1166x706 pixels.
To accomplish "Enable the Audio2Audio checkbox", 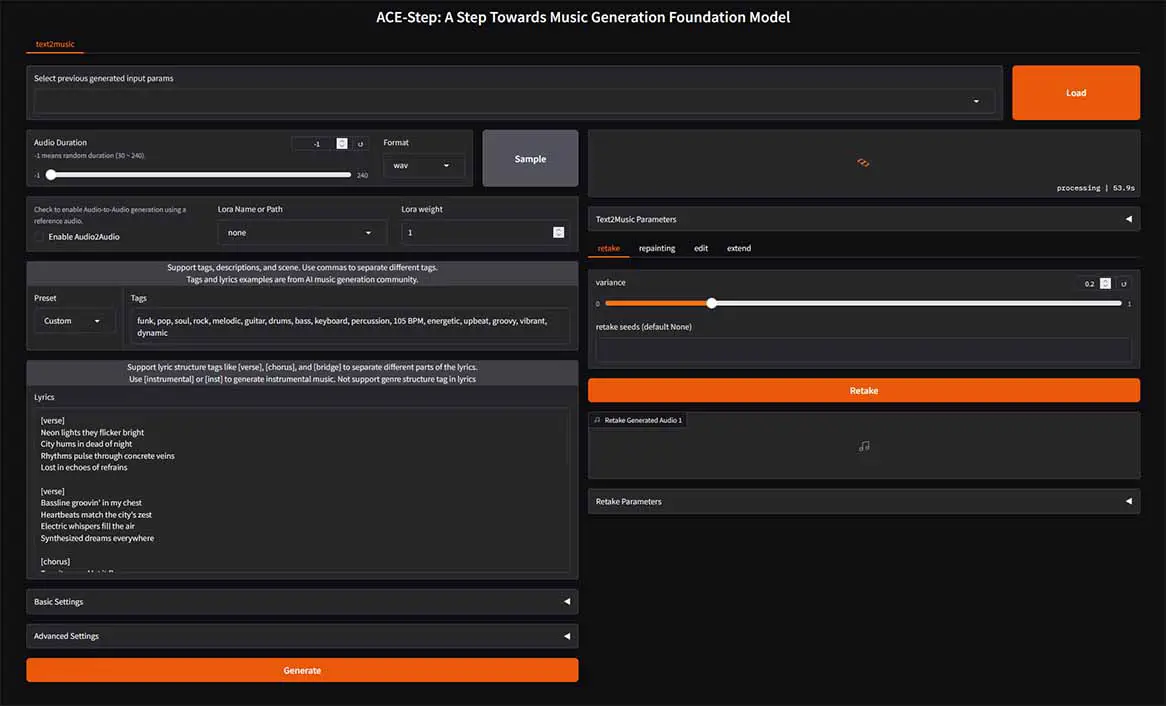I will coord(40,237).
